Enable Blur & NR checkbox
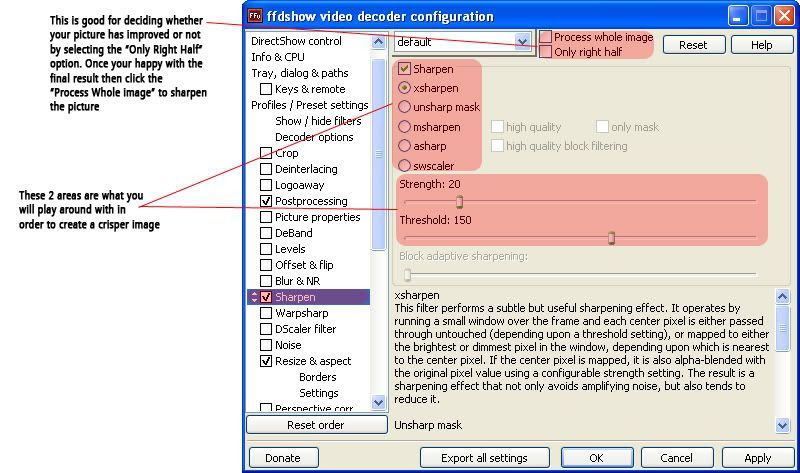Screen dimensions: 800x473 pyautogui.click(x=266, y=281)
